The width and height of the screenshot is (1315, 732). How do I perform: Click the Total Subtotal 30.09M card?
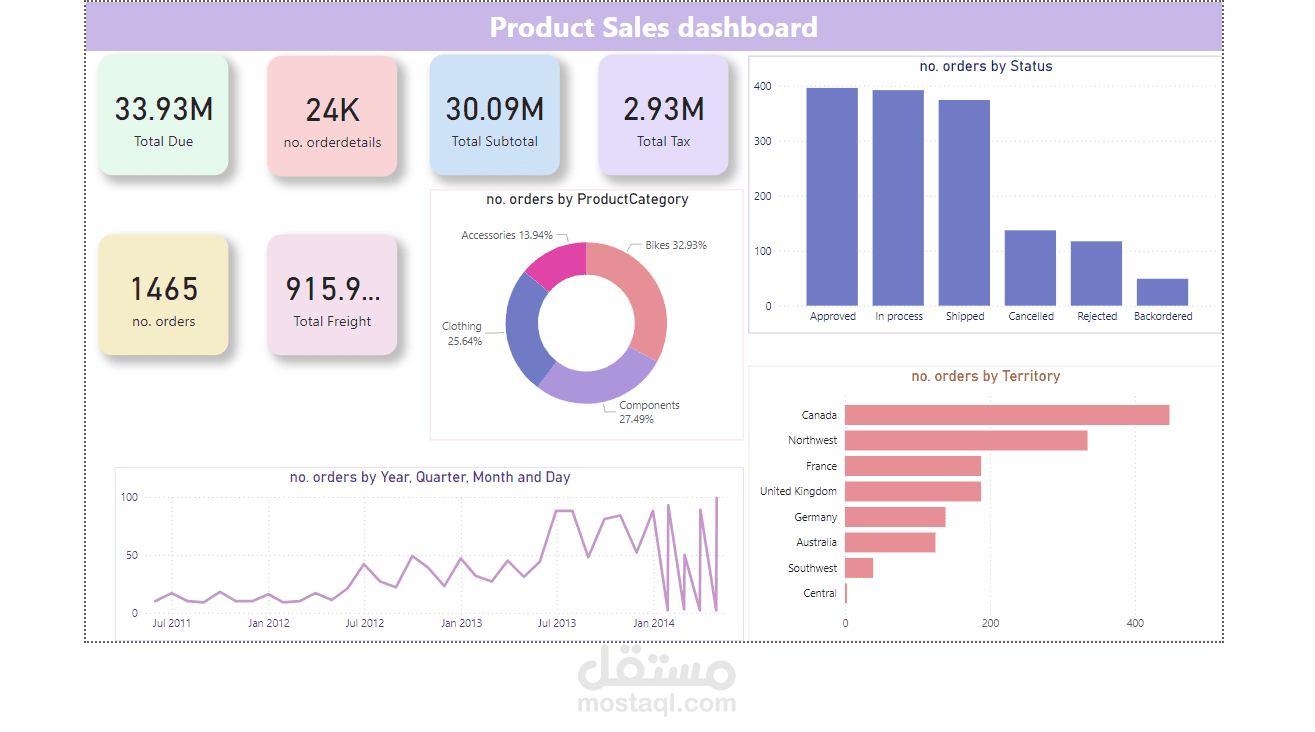(495, 116)
